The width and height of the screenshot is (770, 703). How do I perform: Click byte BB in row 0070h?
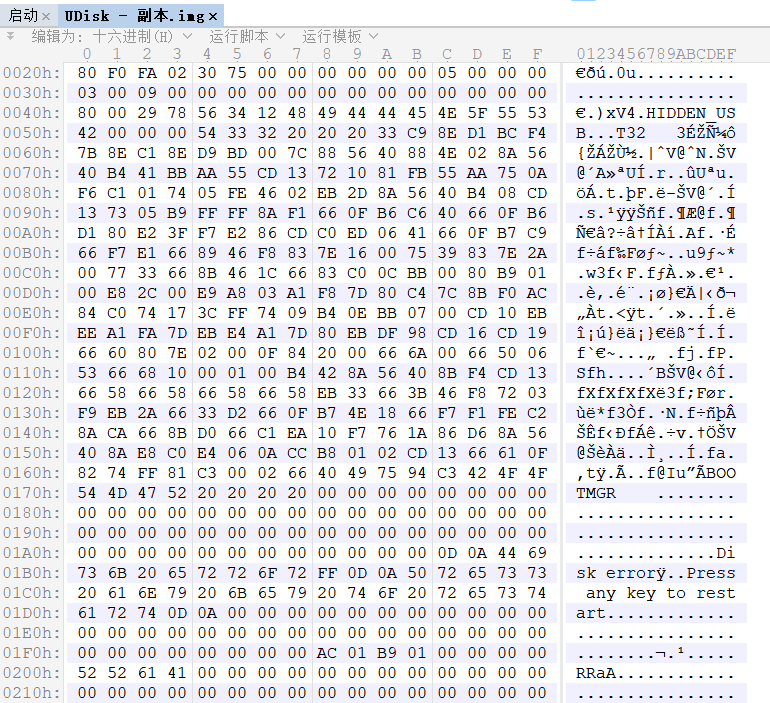[x=177, y=173]
